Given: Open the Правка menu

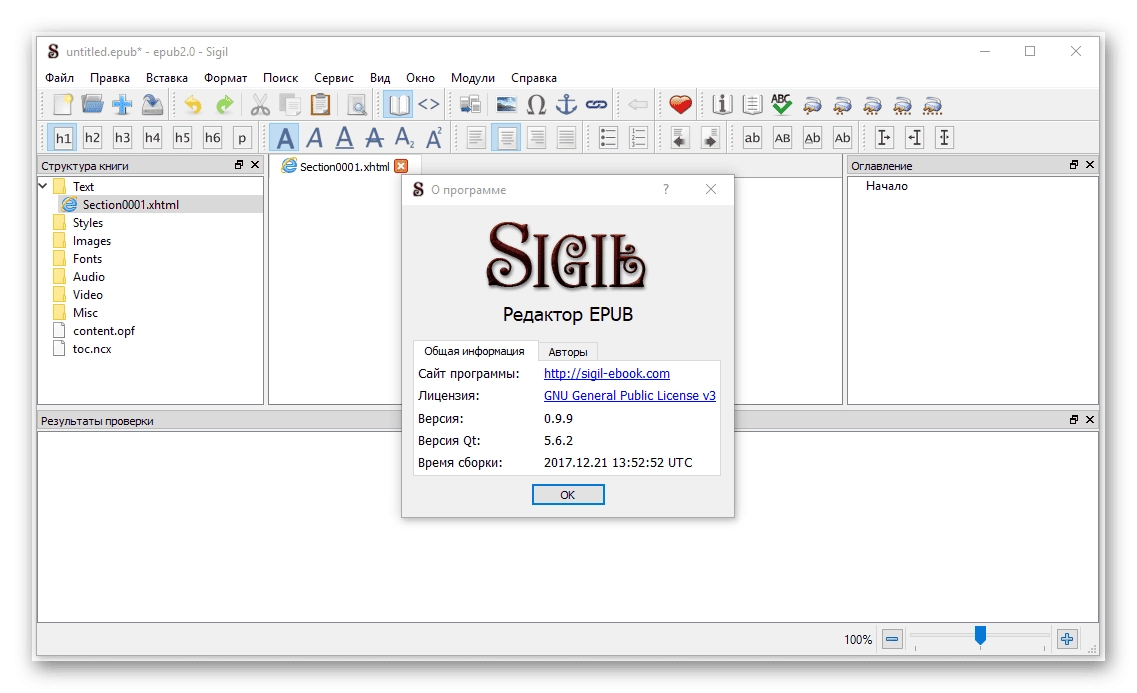Looking at the screenshot, I should [109, 78].
